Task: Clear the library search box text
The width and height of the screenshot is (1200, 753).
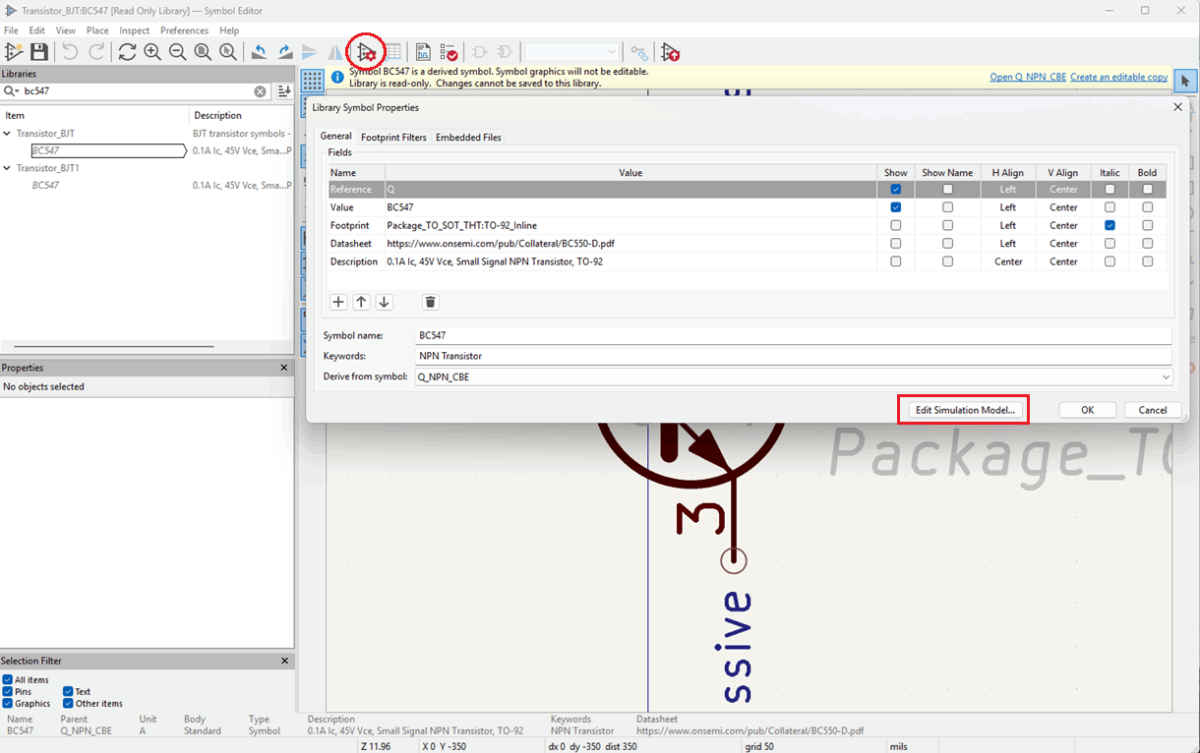Action: pos(260,91)
